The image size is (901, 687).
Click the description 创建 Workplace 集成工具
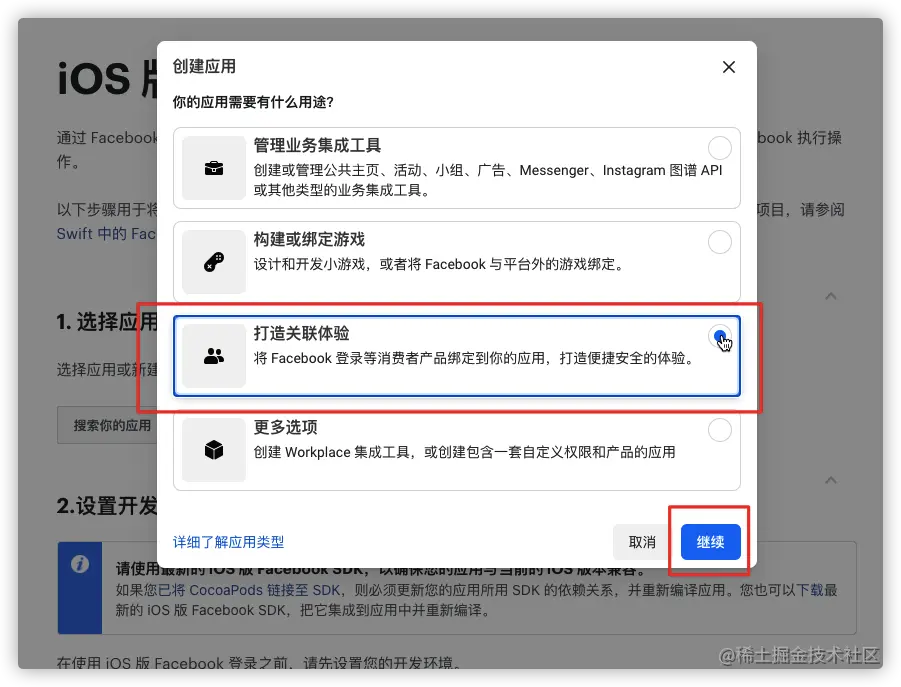[464, 452]
